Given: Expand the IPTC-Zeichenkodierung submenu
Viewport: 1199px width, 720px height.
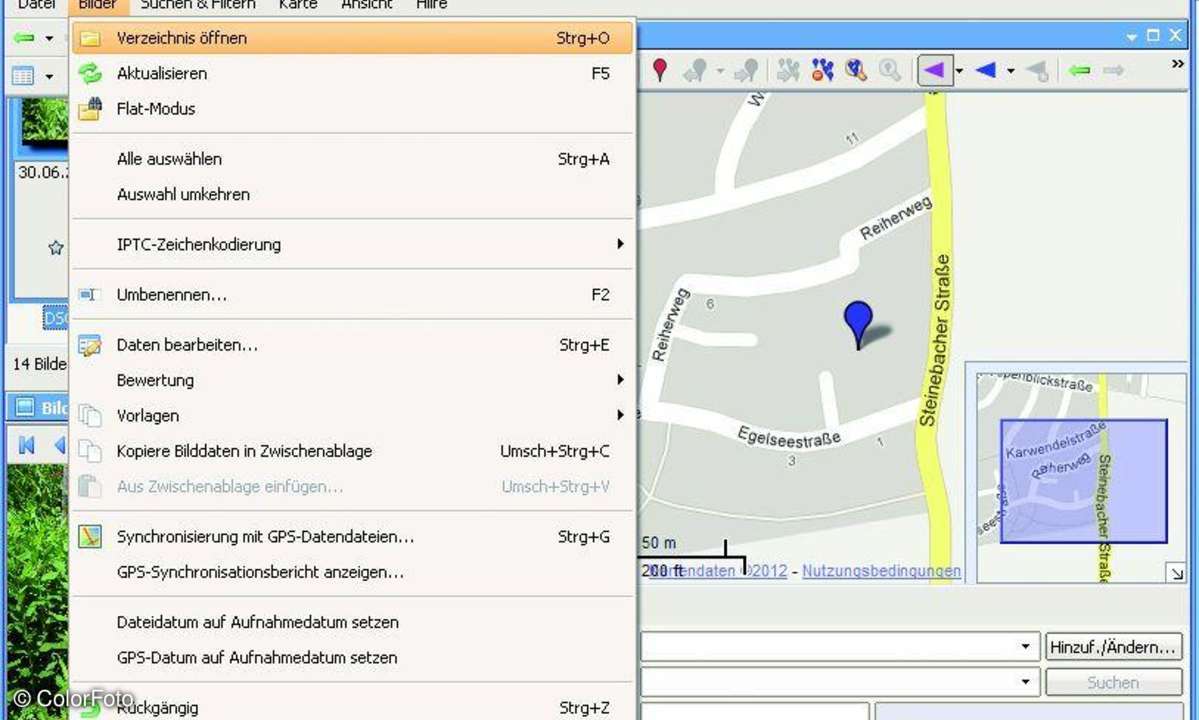Looking at the screenshot, I should (620, 244).
